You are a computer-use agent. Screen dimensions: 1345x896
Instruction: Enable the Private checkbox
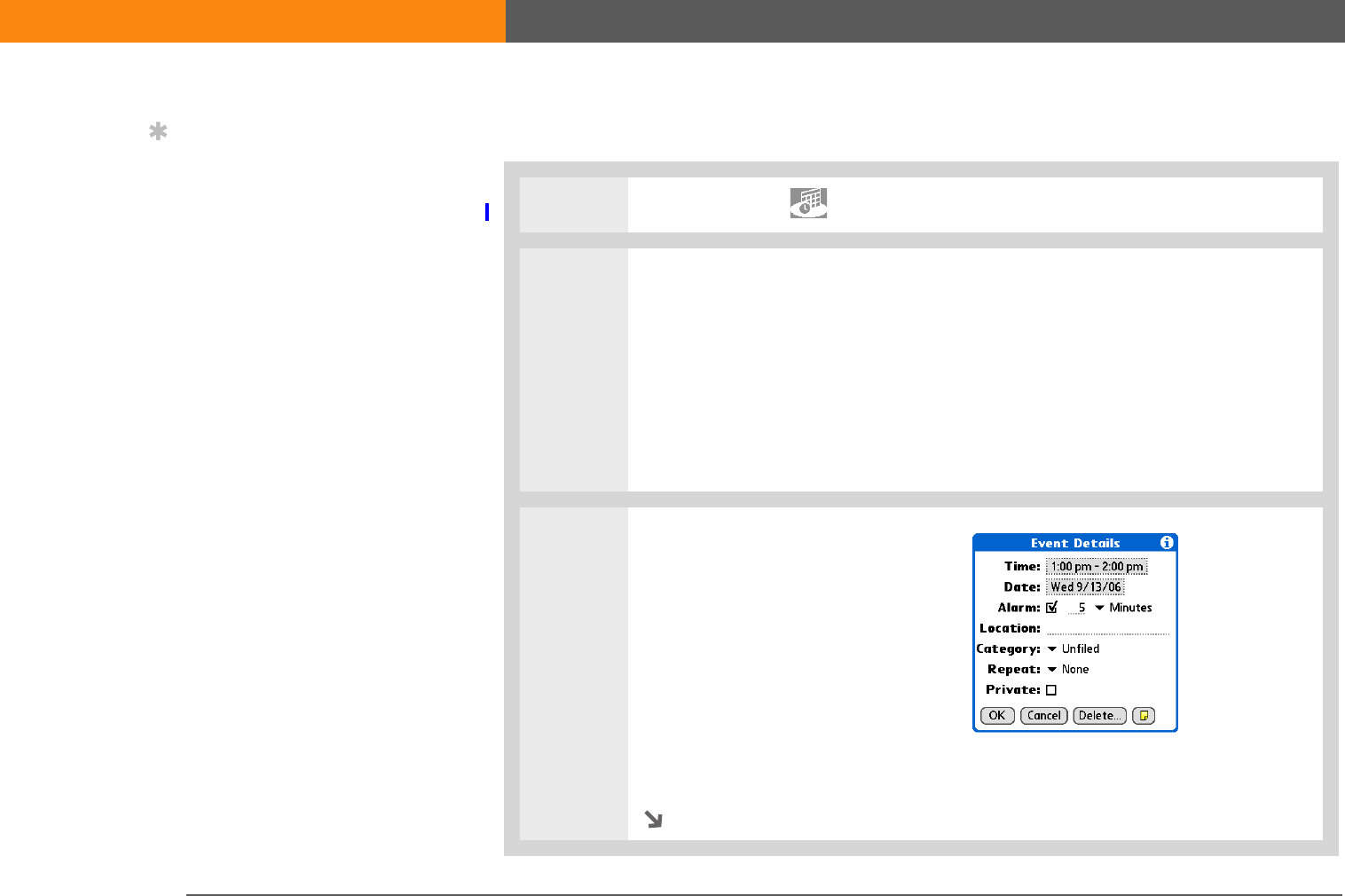[1051, 690]
